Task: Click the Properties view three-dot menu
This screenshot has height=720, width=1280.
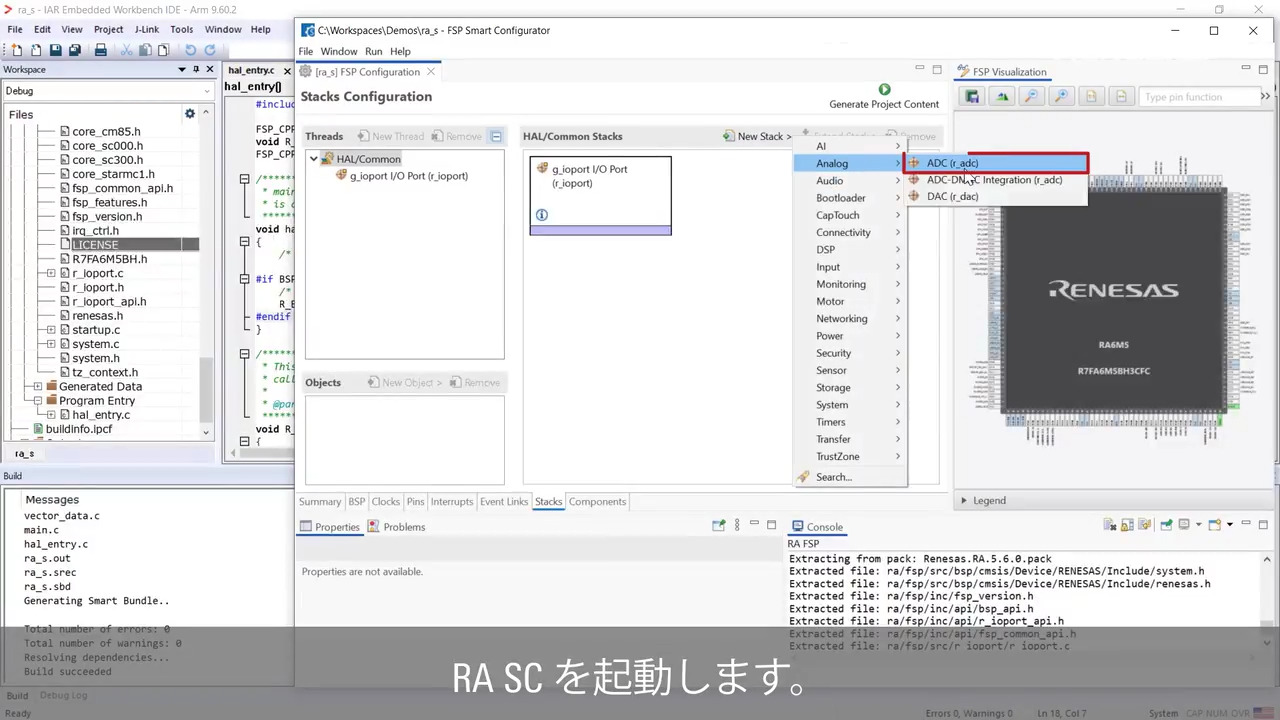Action: [737, 525]
